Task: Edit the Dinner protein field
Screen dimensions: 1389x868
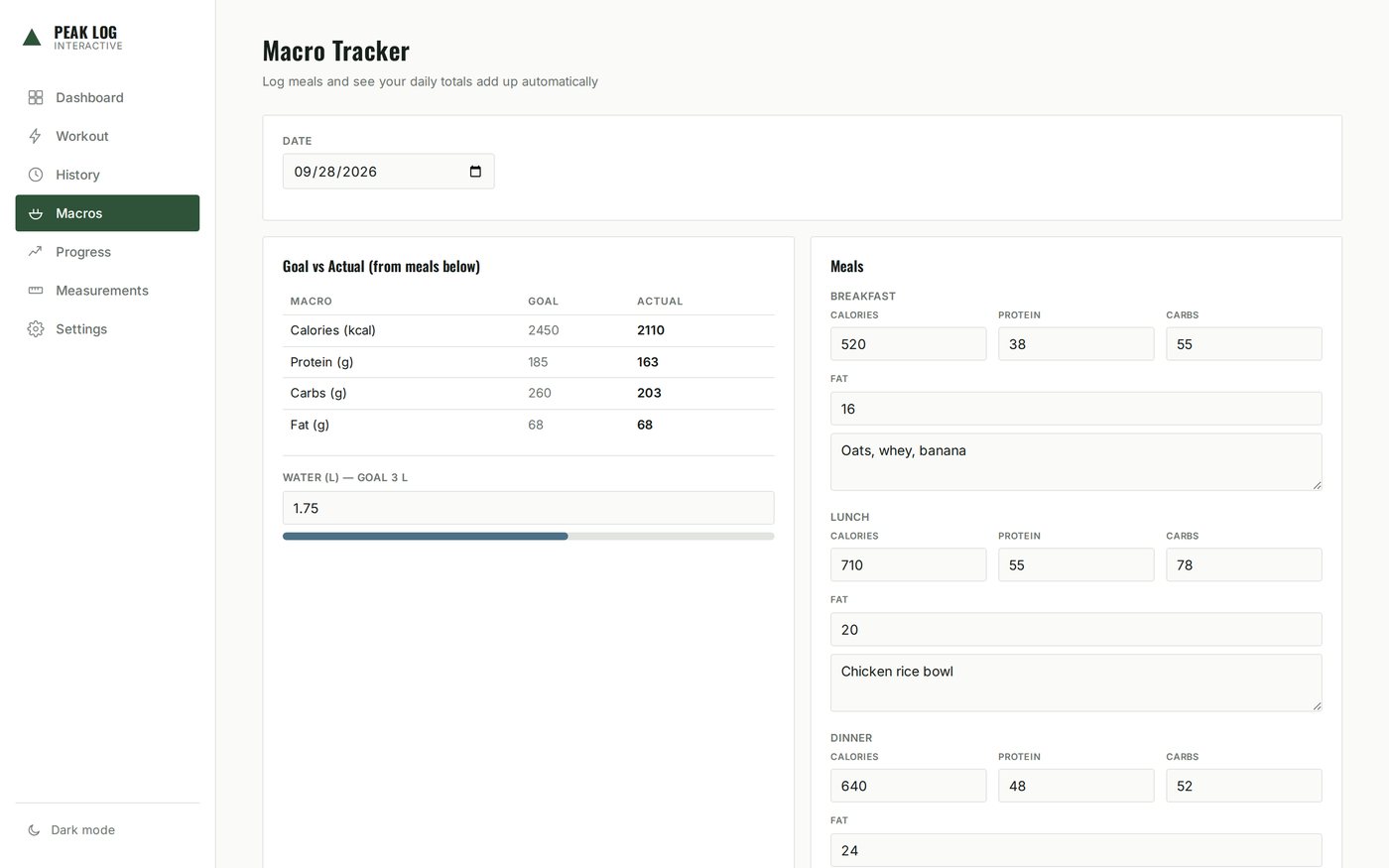Action: pos(1075,786)
